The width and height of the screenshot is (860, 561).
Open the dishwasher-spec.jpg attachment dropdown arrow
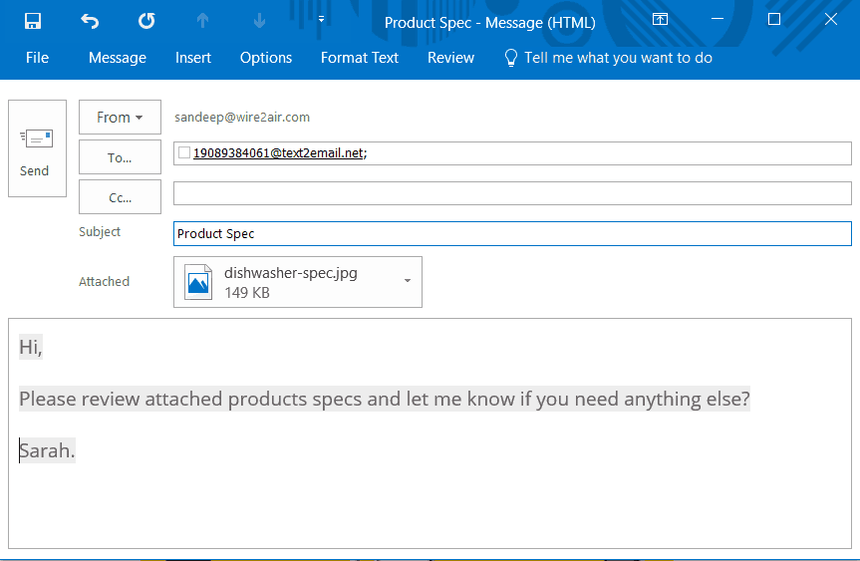click(x=407, y=282)
